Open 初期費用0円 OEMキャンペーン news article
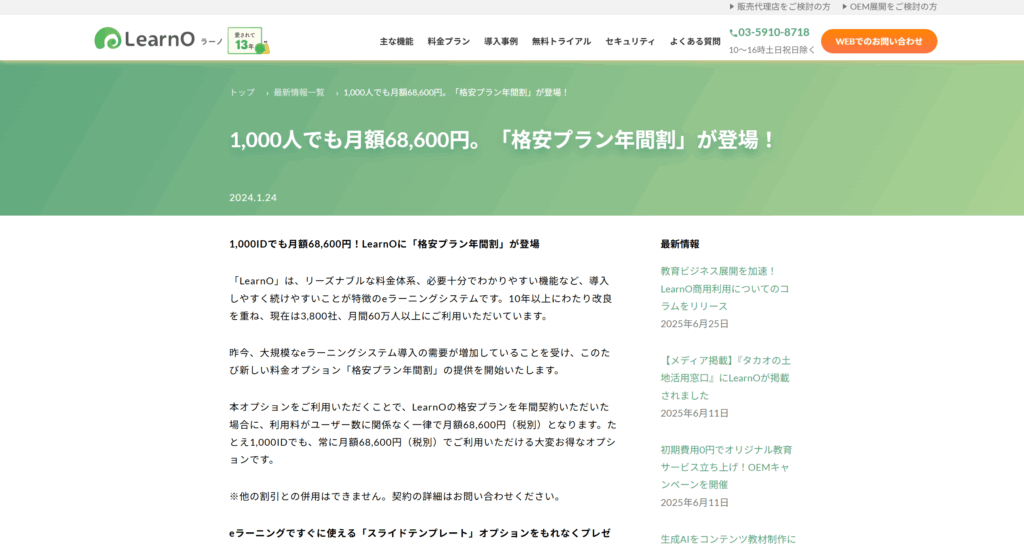 (x=726, y=467)
